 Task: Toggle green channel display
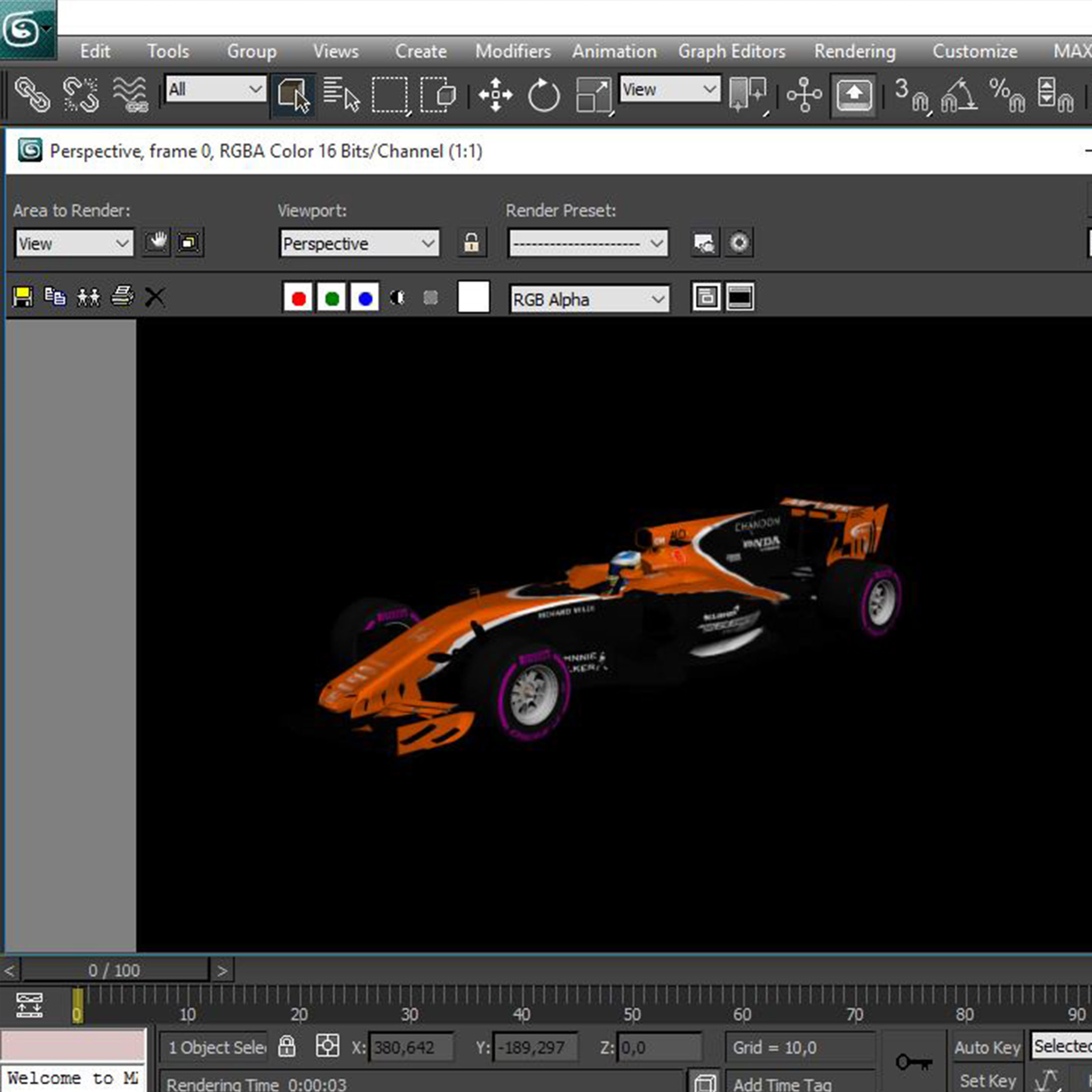[332, 298]
